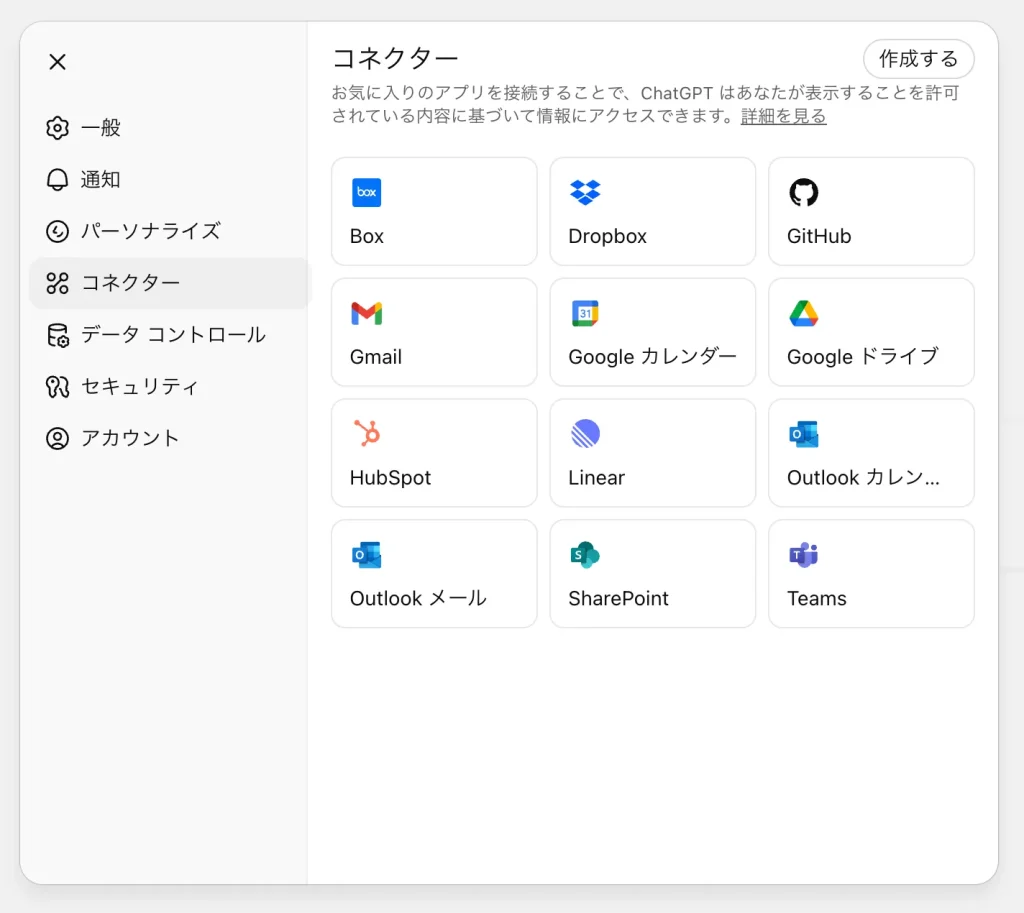Open the Dropbox connector card
This screenshot has width=1024, height=913.
tap(652, 212)
